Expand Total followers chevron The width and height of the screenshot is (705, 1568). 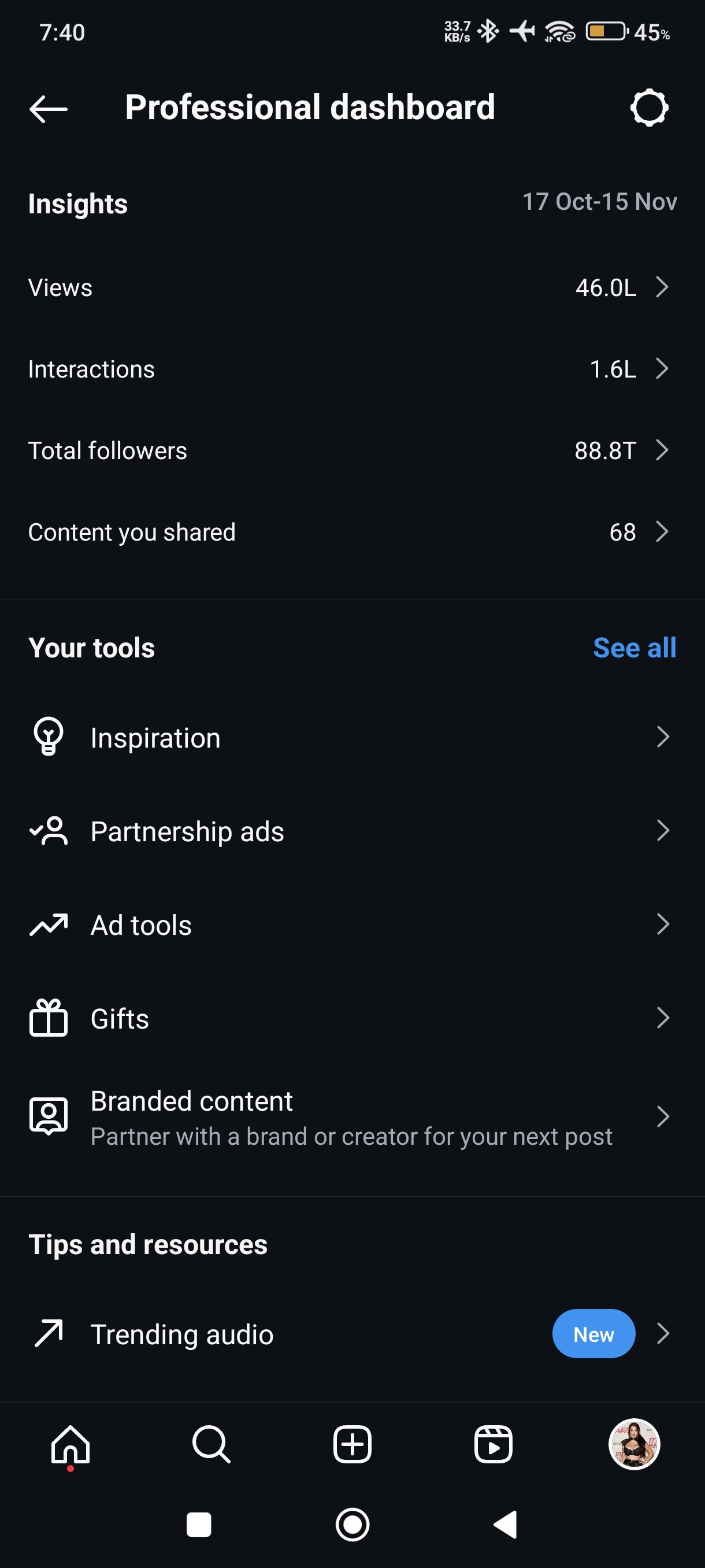[x=662, y=450]
